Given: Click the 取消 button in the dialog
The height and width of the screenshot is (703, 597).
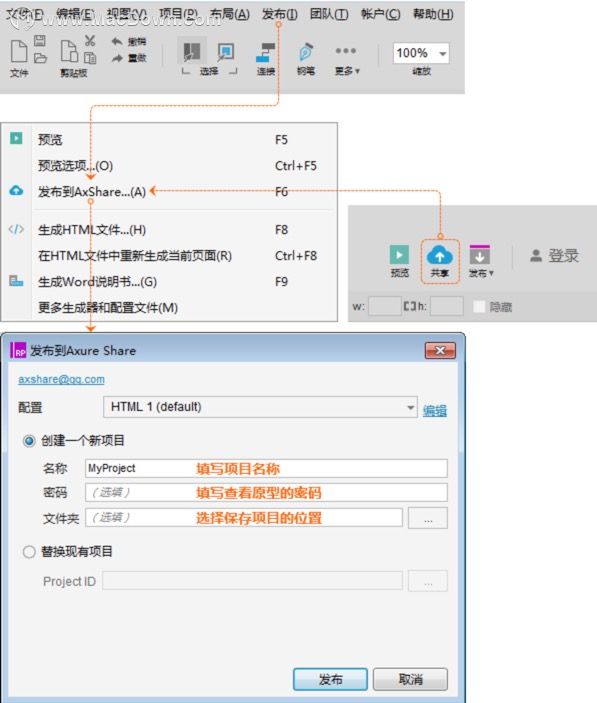Looking at the screenshot, I should (410, 679).
